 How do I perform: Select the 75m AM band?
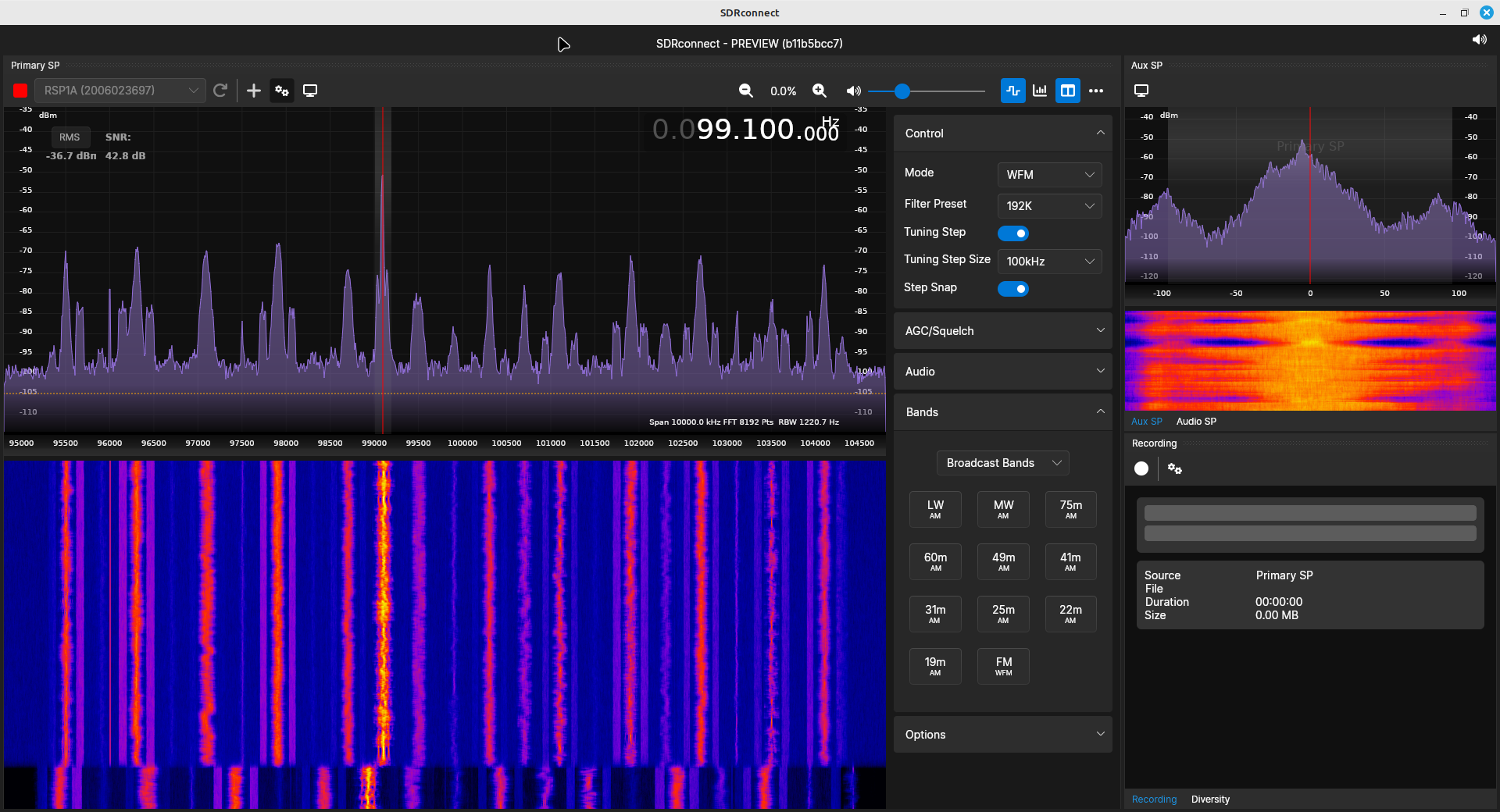coord(1071,509)
